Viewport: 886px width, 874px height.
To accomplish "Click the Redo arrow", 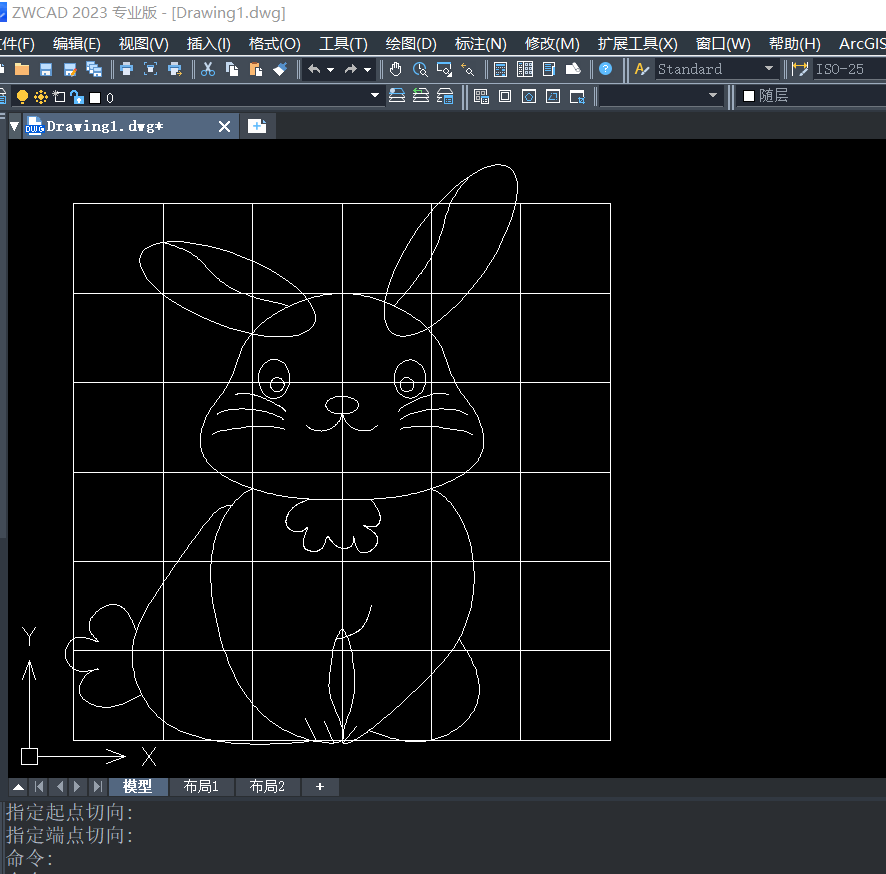I will coord(351,69).
